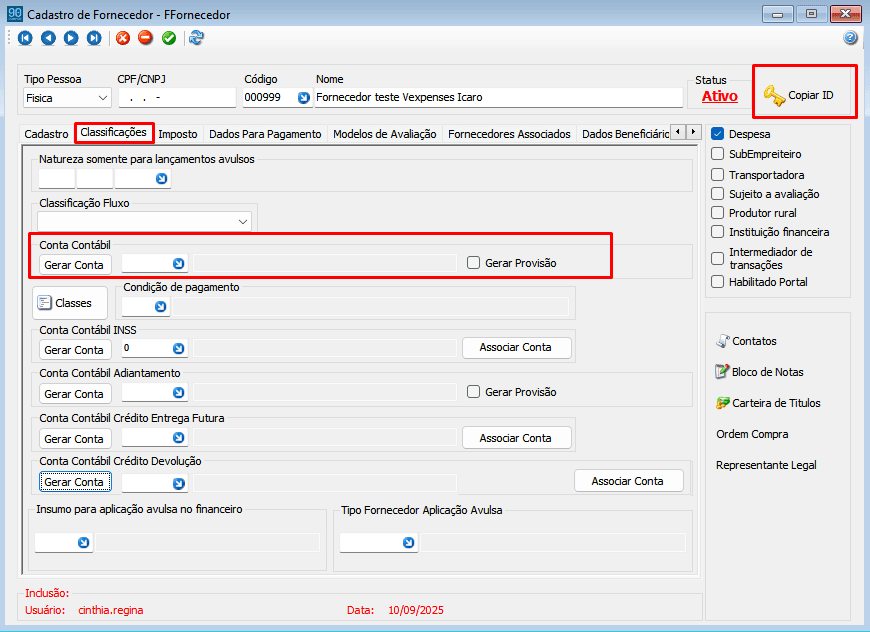The height and width of the screenshot is (632, 870).
Task: Open Conta Contábil INSS lookup icon
Action: [178, 348]
